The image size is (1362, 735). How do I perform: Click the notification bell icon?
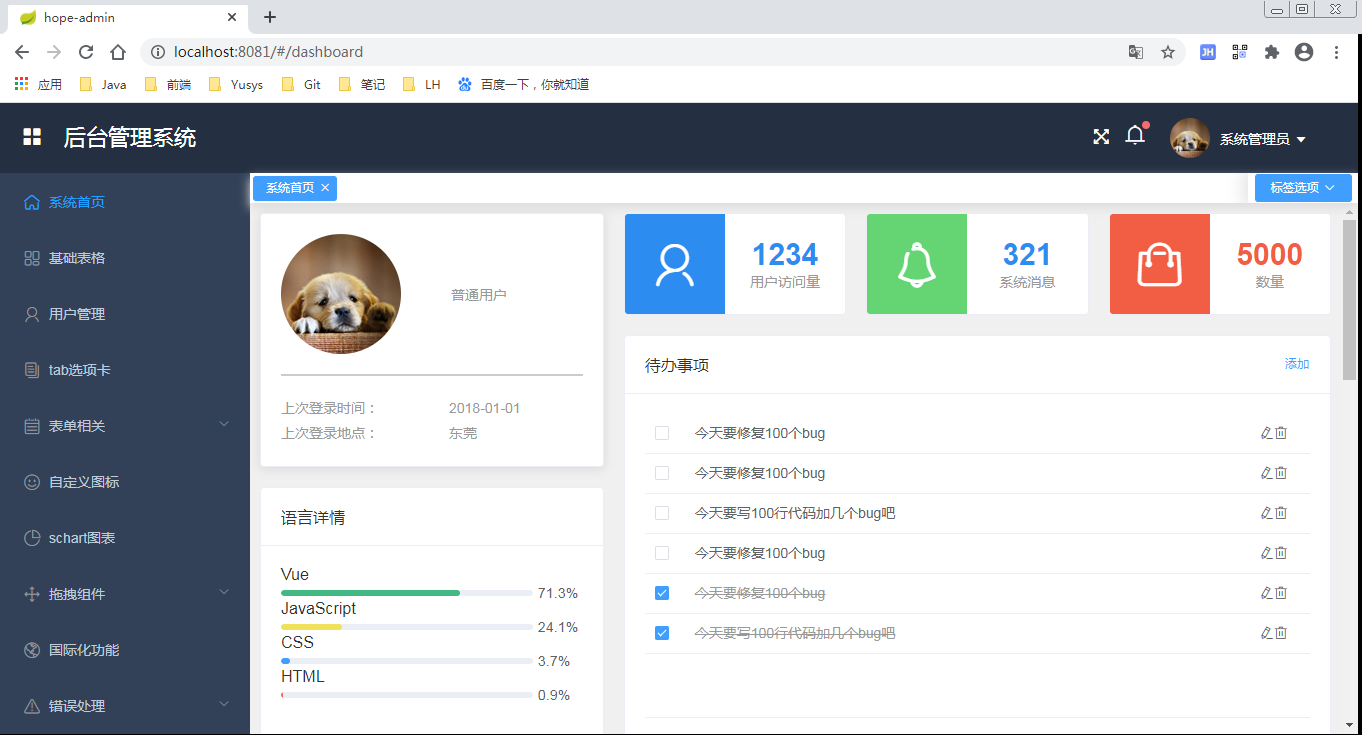[x=1135, y=136]
